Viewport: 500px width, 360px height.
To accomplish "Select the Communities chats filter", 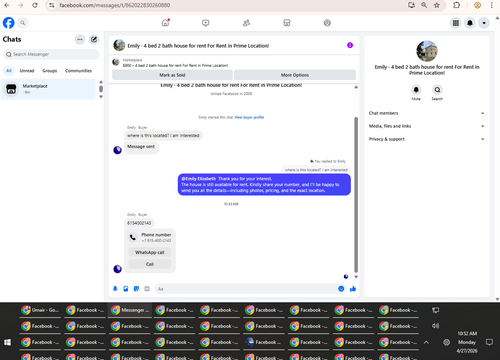I will click(78, 71).
